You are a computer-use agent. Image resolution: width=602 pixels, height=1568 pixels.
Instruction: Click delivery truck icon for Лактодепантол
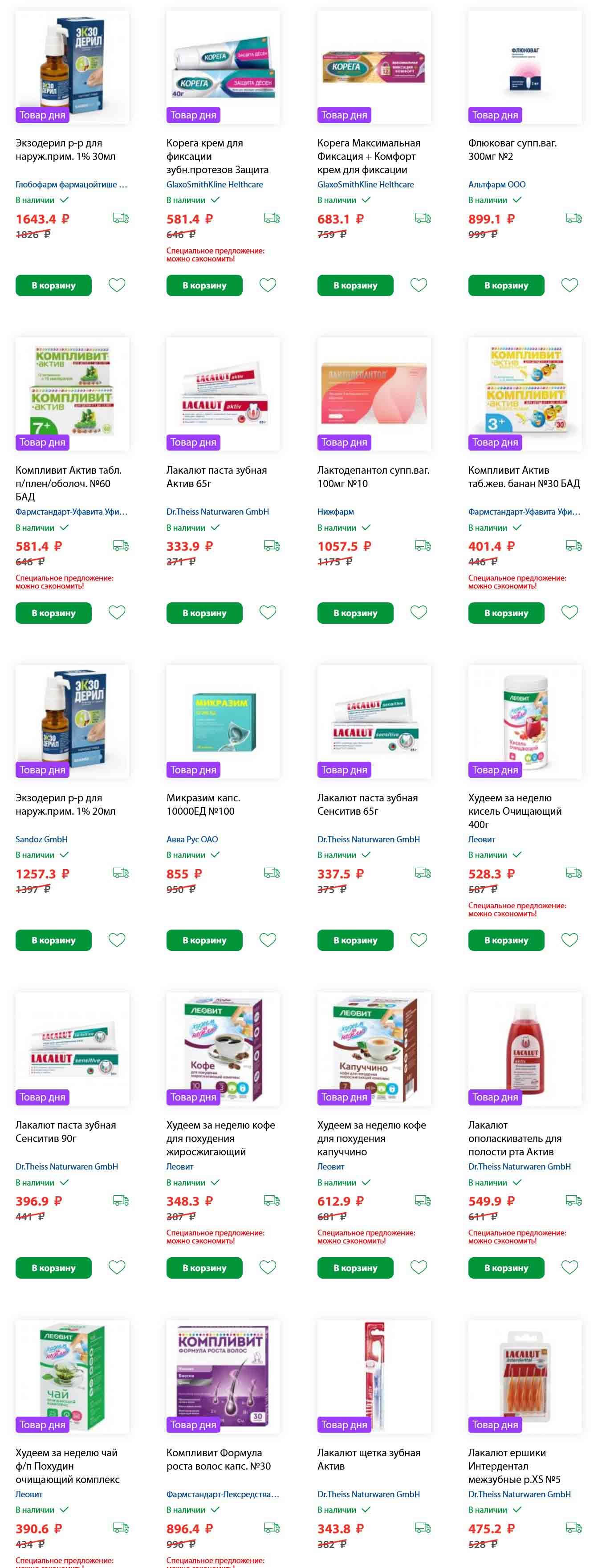click(423, 545)
